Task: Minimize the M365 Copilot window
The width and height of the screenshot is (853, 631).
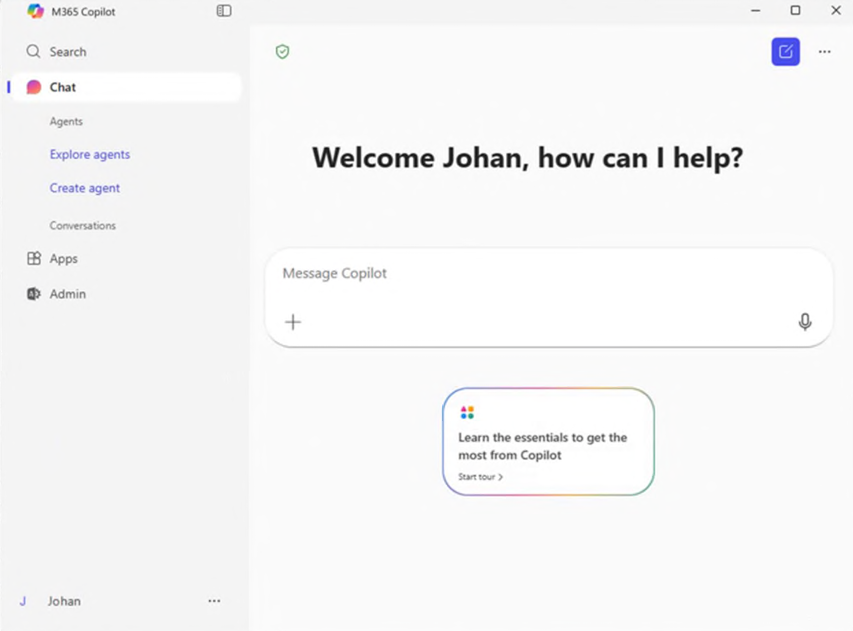Action: point(756,10)
